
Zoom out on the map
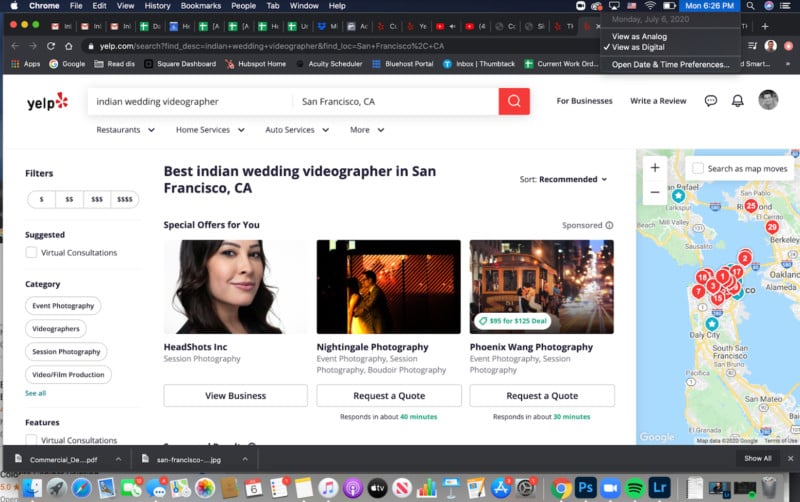pyautogui.click(x=655, y=192)
